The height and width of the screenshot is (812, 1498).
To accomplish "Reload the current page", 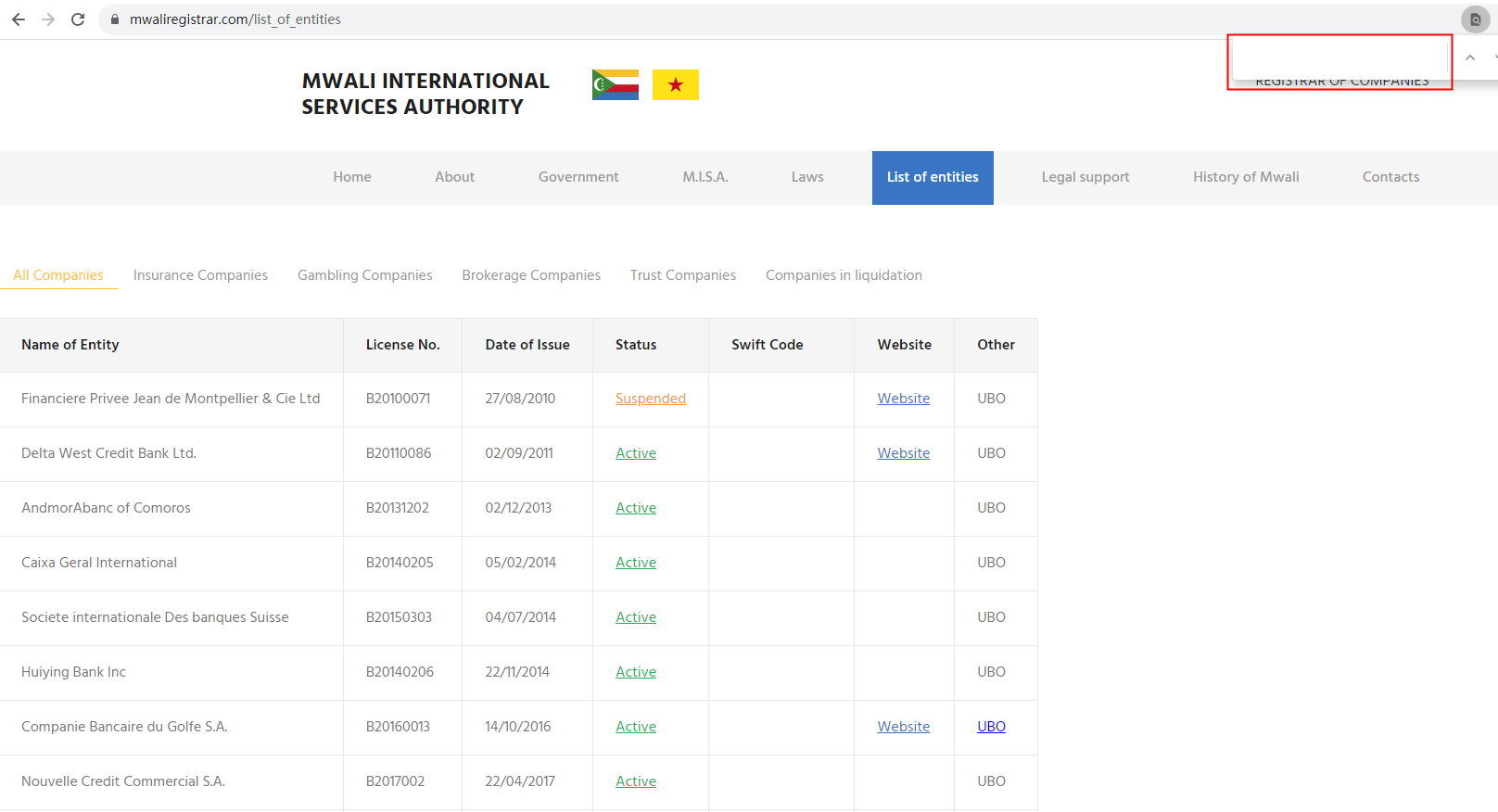I will click(x=78, y=19).
